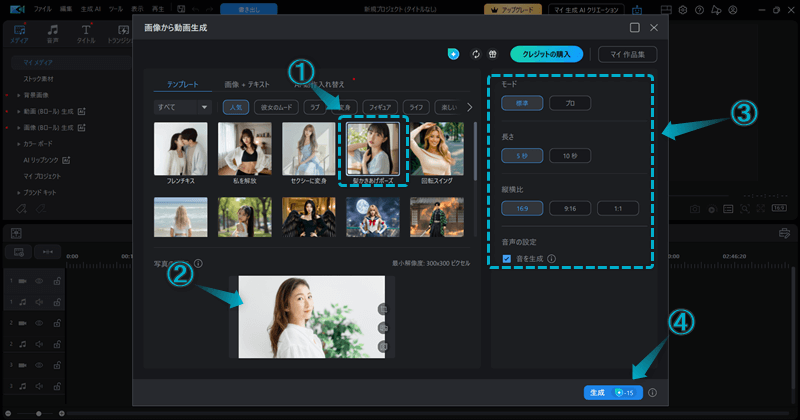800x420 pixels.
Task: Click info icon next to 音を生成
Action: tap(552, 259)
